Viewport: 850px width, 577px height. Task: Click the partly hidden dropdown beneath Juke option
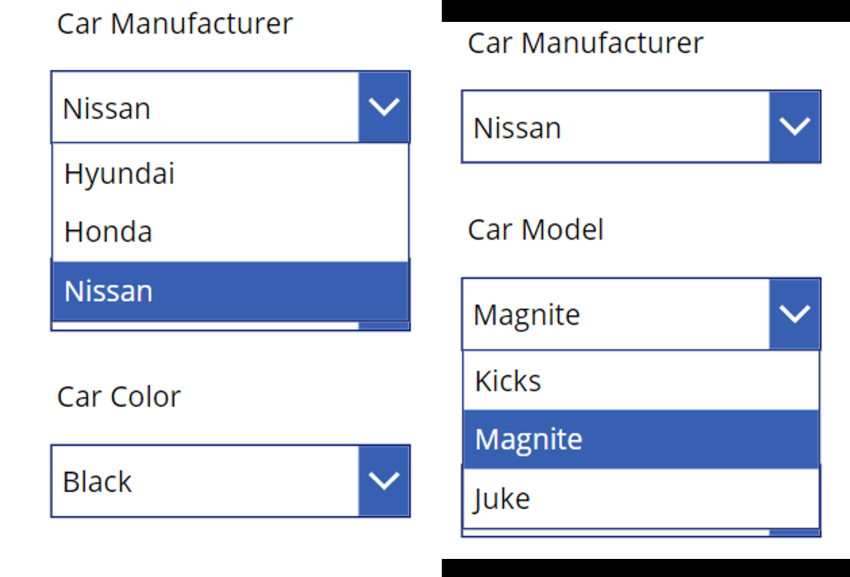pos(641,533)
